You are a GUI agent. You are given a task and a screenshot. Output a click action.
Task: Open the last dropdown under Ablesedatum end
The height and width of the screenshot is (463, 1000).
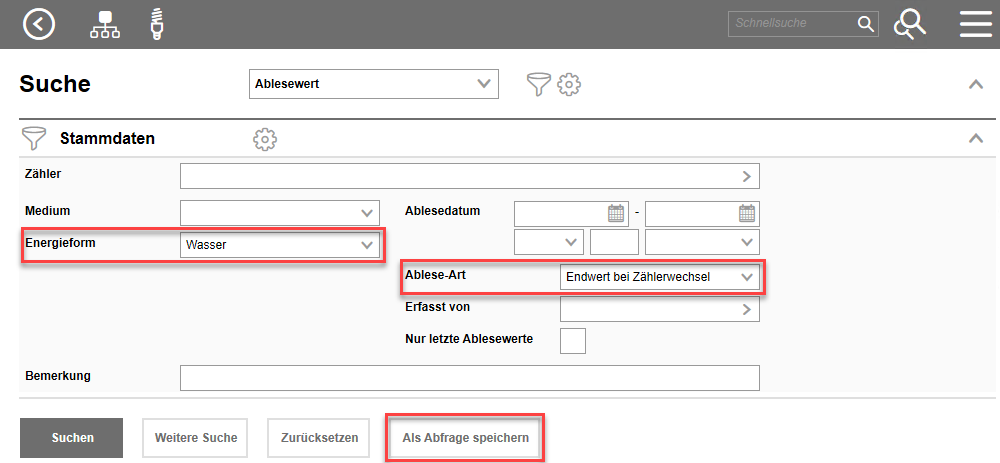coord(702,242)
